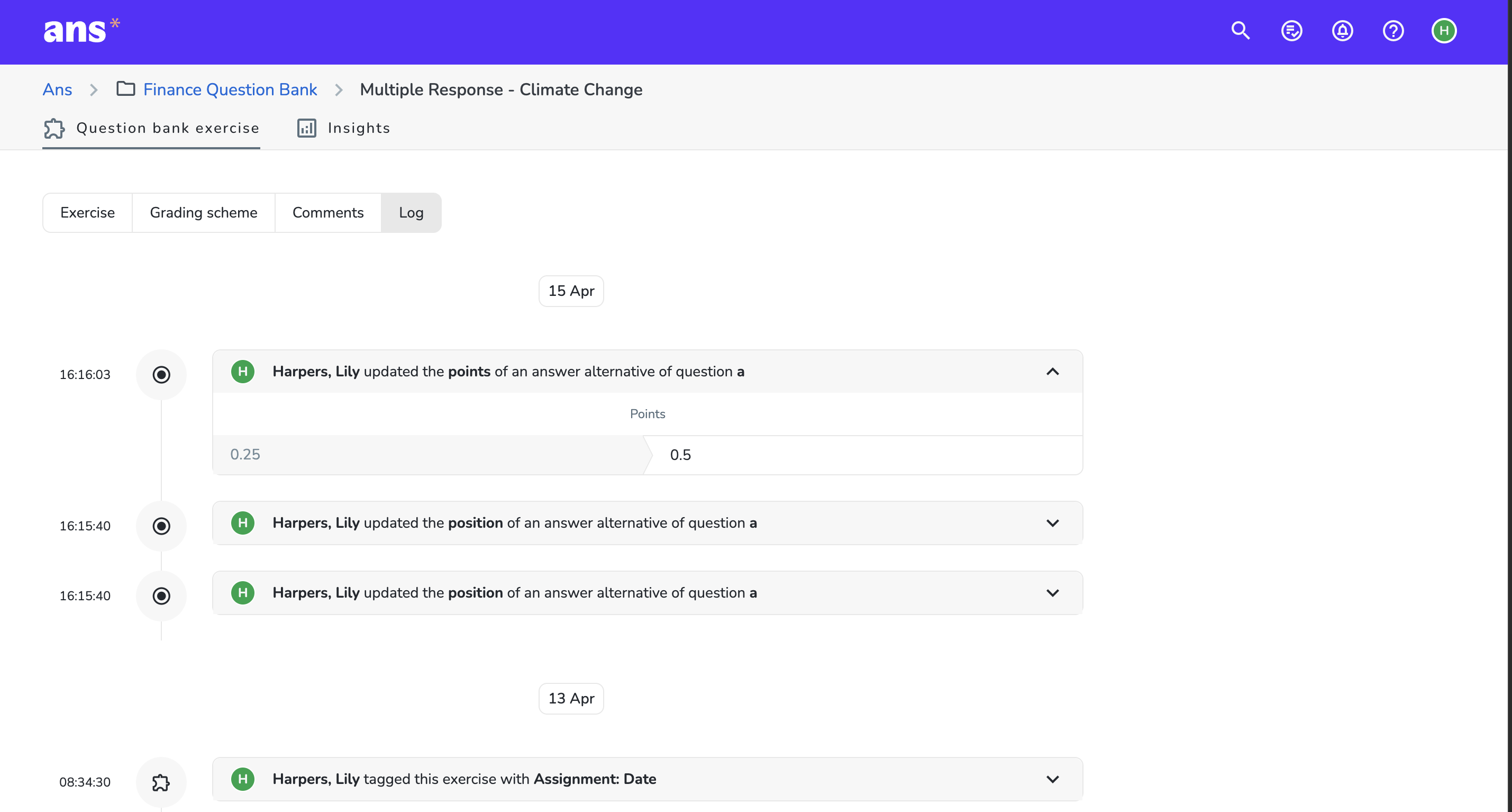Click the 13 Apr date label
The width and height of the screenshot is (1512, 812).
(x=571, y=698)
